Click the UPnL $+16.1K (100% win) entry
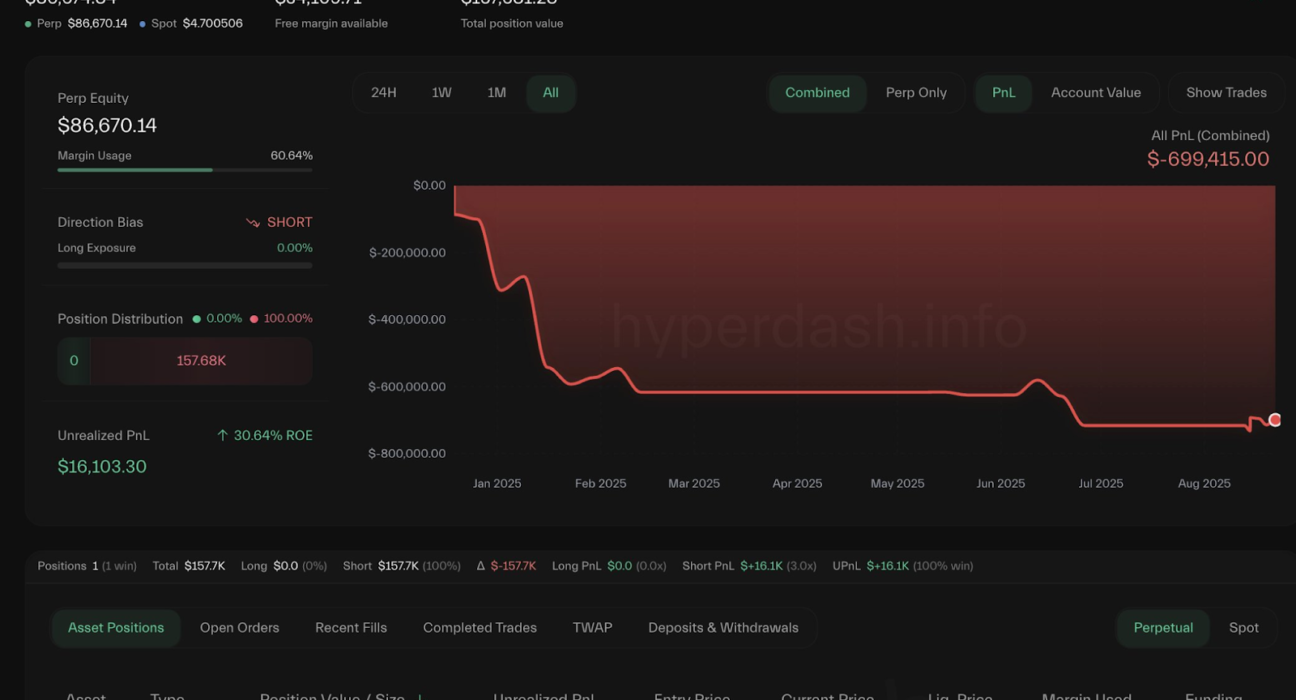This screenshot has width=1296, height=700. click(903, 566)
